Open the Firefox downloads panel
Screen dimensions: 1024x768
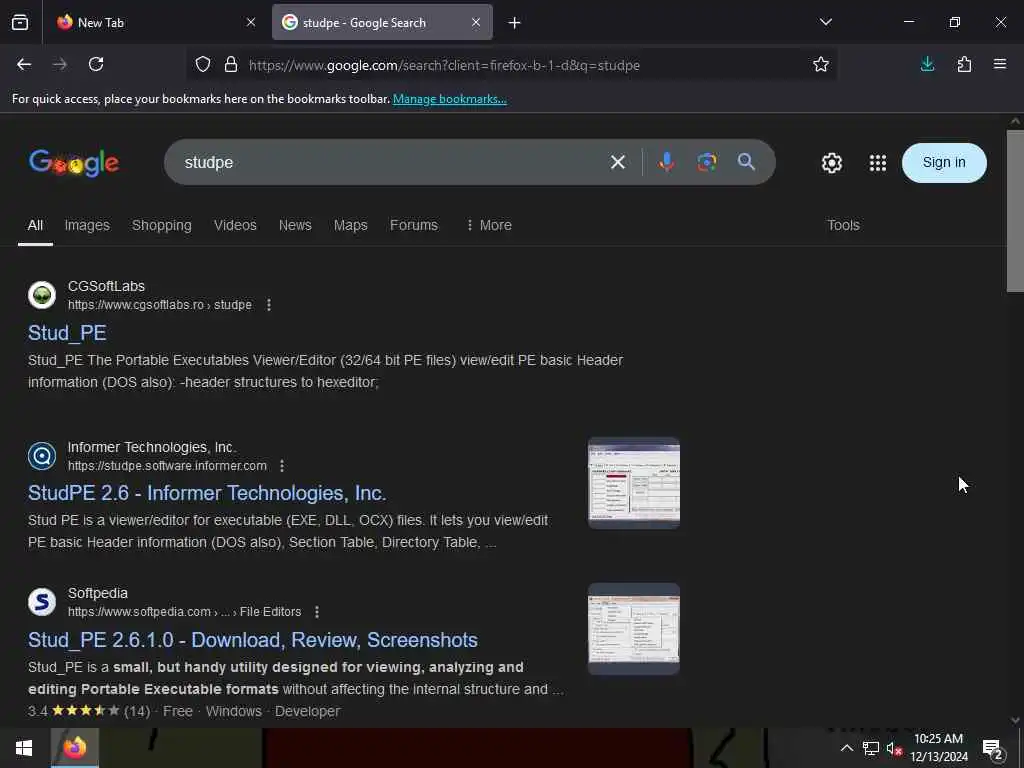point(927,64)
